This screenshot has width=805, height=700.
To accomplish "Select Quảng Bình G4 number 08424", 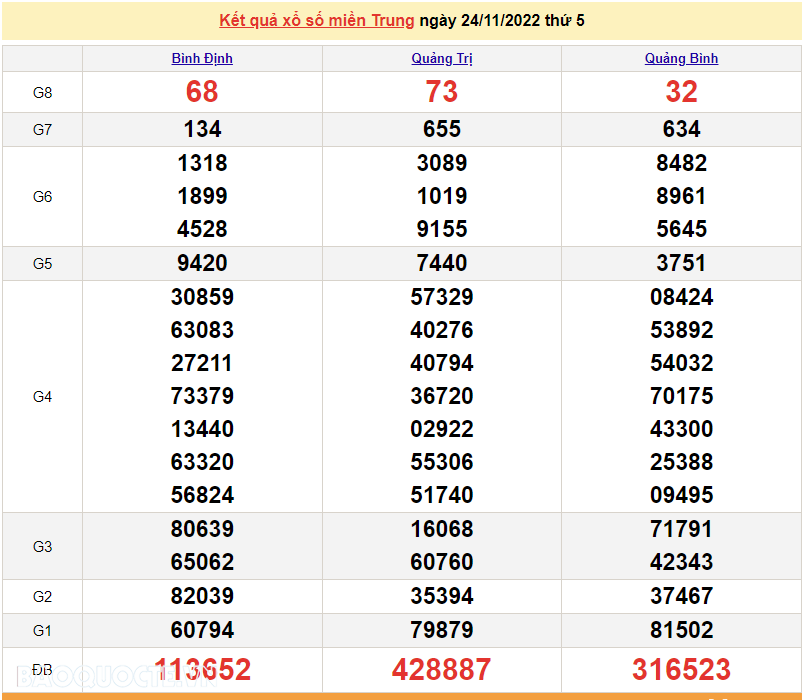I will (682, 297).
